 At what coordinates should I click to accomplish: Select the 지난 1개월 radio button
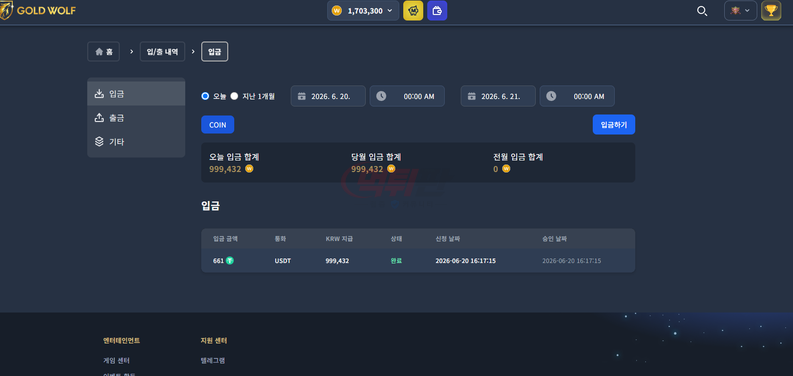(x=234, y=96)
